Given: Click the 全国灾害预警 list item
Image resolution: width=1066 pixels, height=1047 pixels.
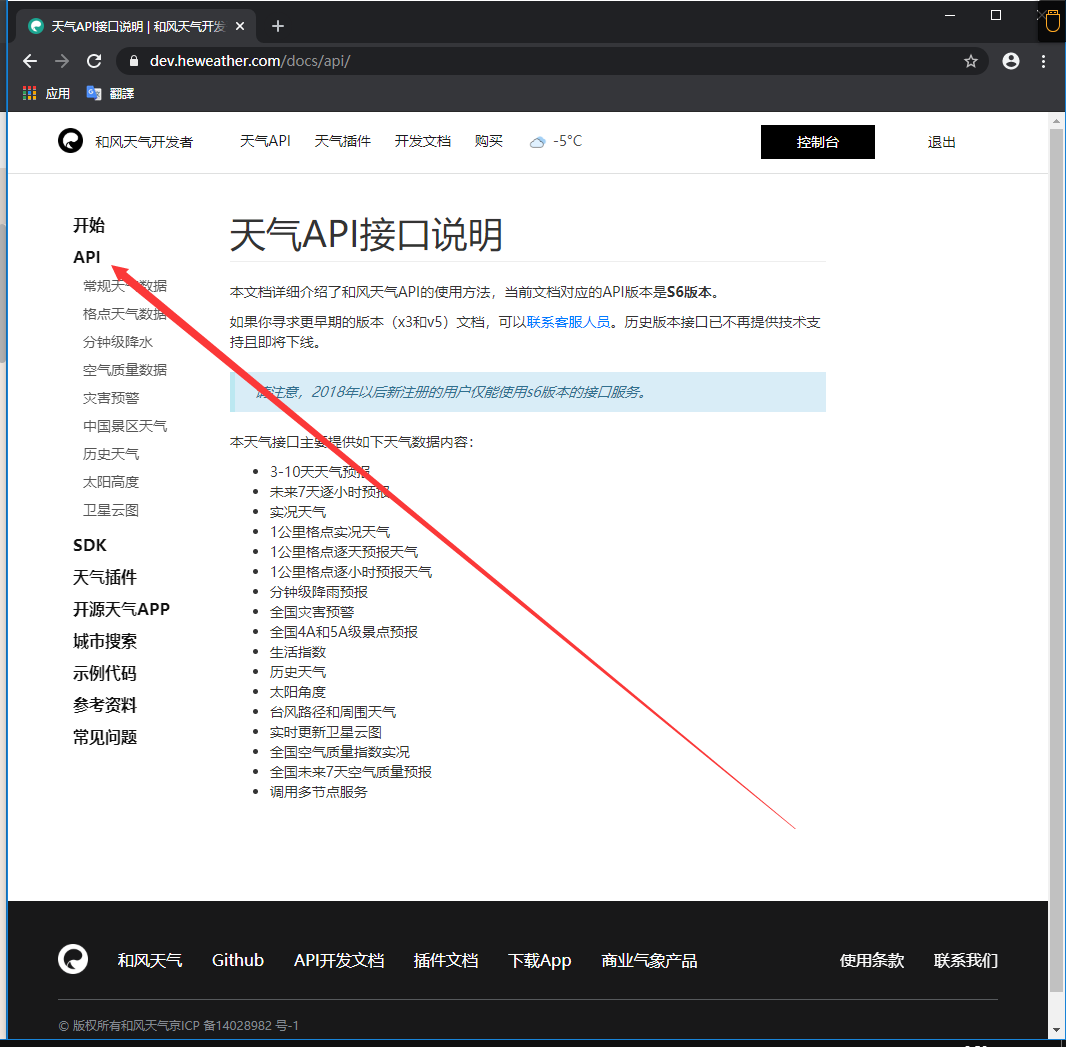Looking at the screenshot, I should pyautogui.click(x=311, y=612).
